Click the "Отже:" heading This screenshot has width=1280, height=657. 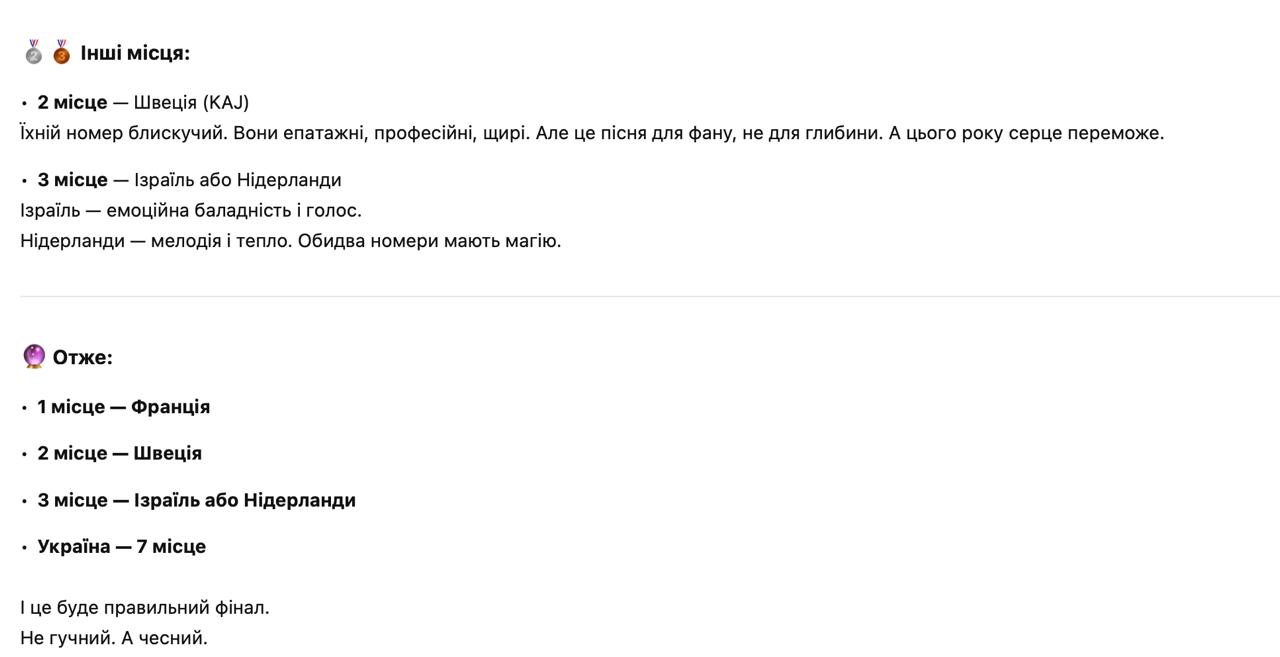coord(83,358)
